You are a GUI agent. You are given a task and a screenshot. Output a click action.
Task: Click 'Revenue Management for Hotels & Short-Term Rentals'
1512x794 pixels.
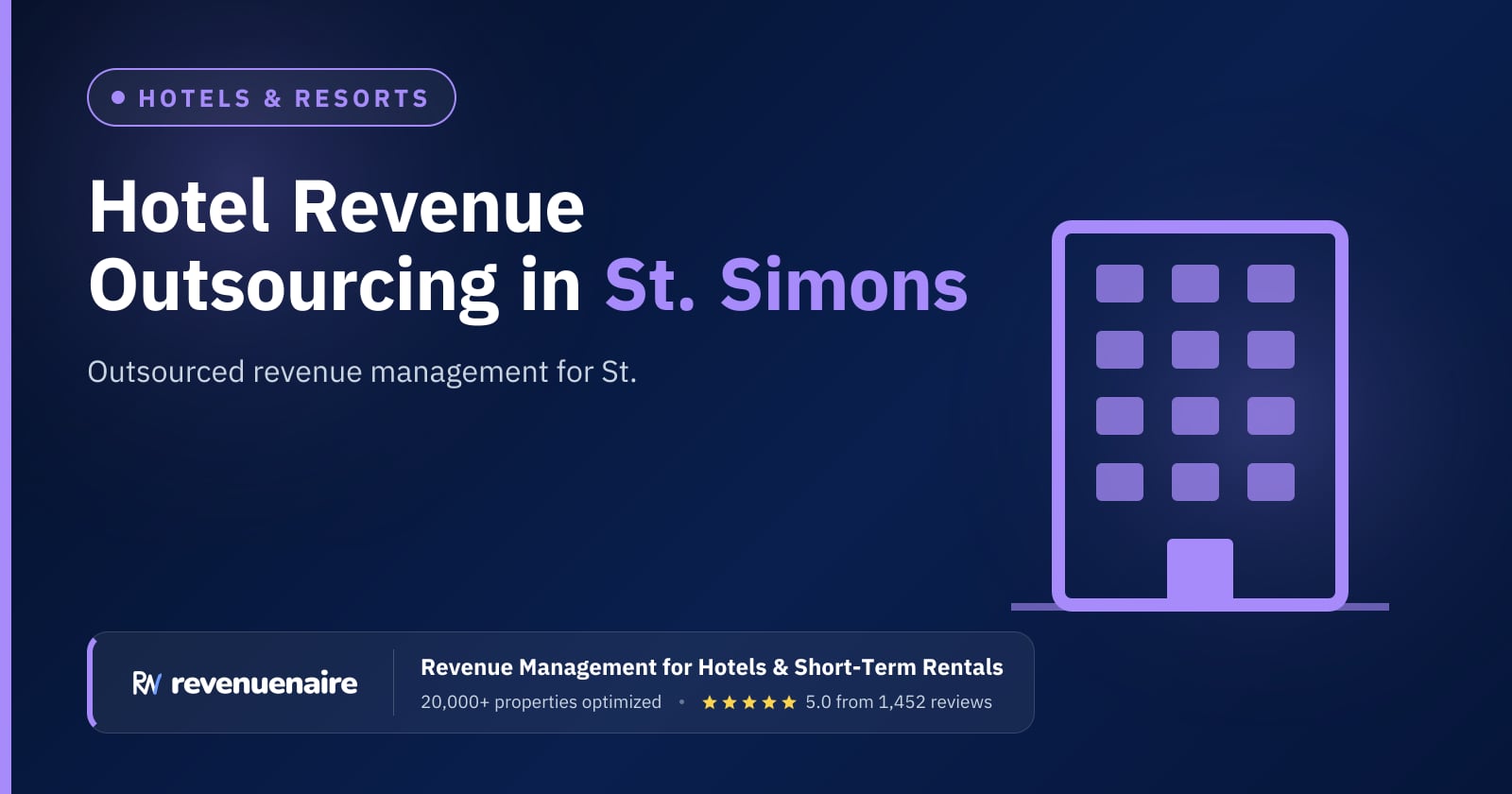712,667
